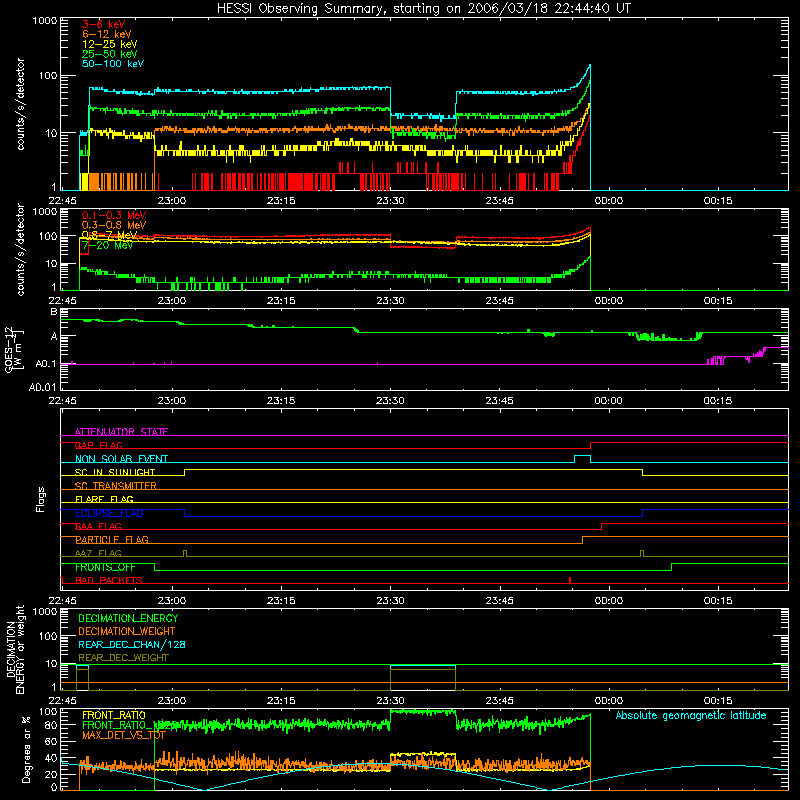This screenshot has width=800, height=800.
Task: Click the 'DECIMATION_WEIGHT' legend label
Action: 127,631
